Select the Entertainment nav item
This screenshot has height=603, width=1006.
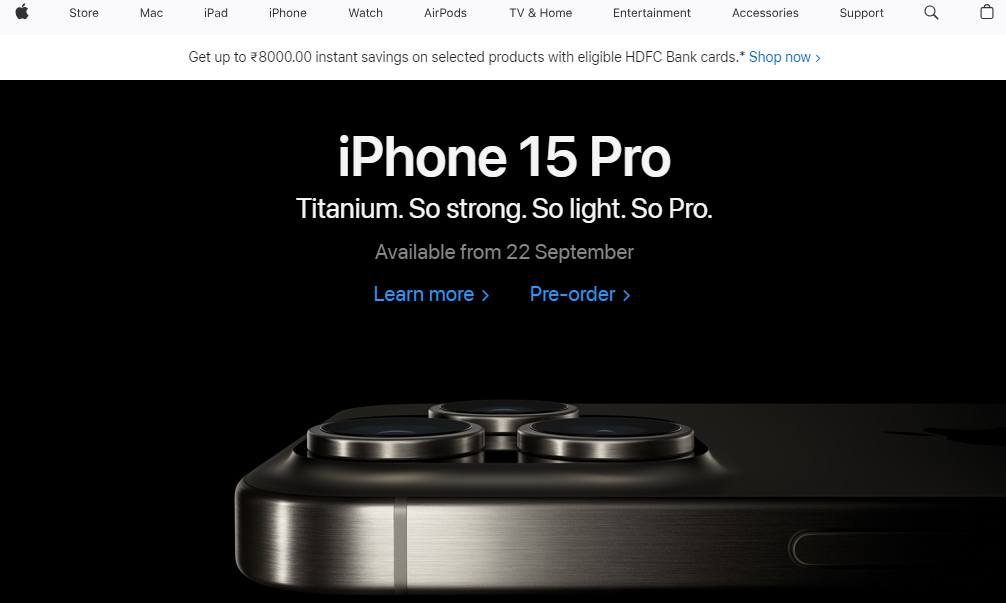click(651, 13)
